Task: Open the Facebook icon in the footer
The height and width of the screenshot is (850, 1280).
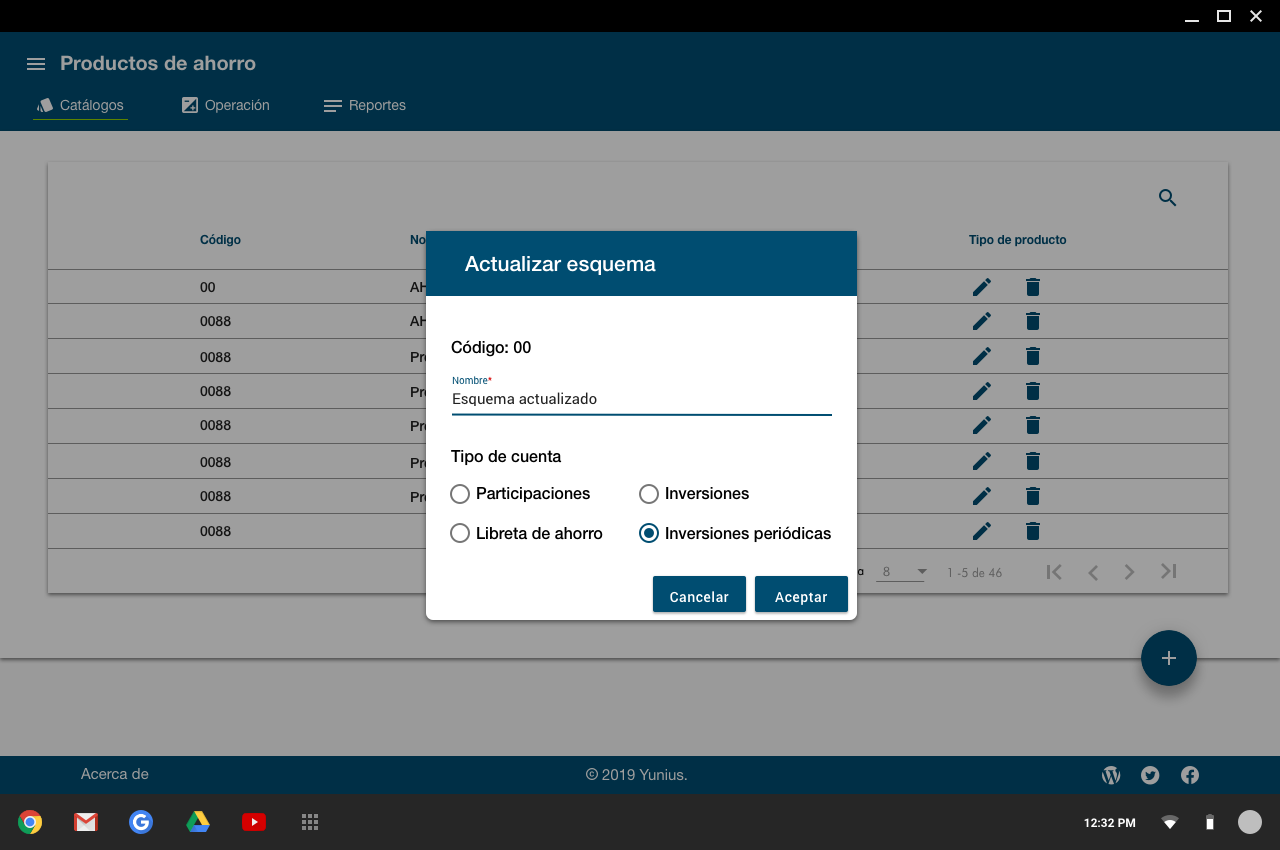Action: 1190,775
